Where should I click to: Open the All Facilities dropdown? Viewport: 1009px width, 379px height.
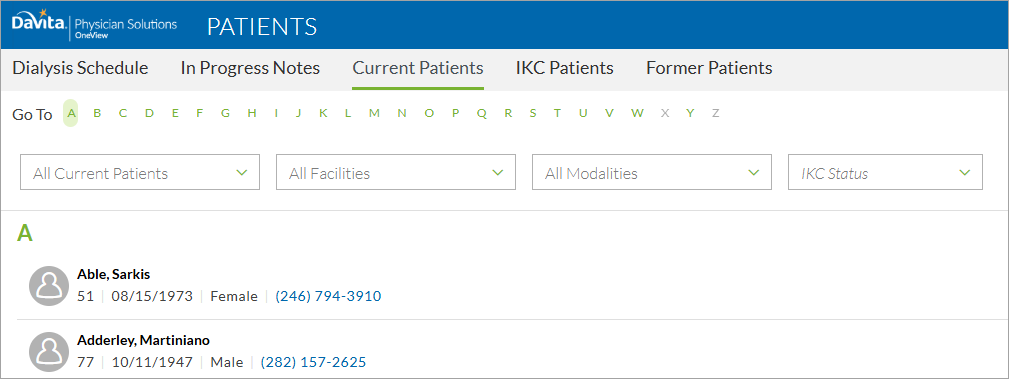point(396,172)
